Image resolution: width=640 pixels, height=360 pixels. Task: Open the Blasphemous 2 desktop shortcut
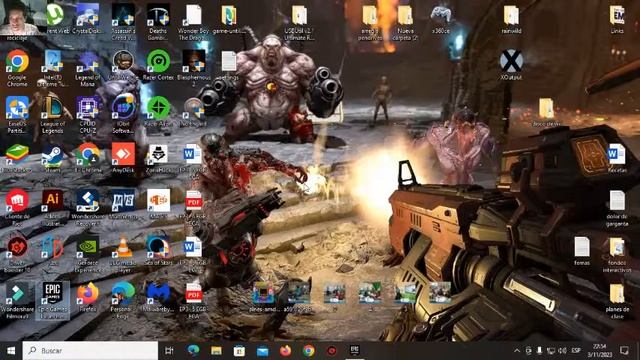pyautogui.click(x=193, y=68)
